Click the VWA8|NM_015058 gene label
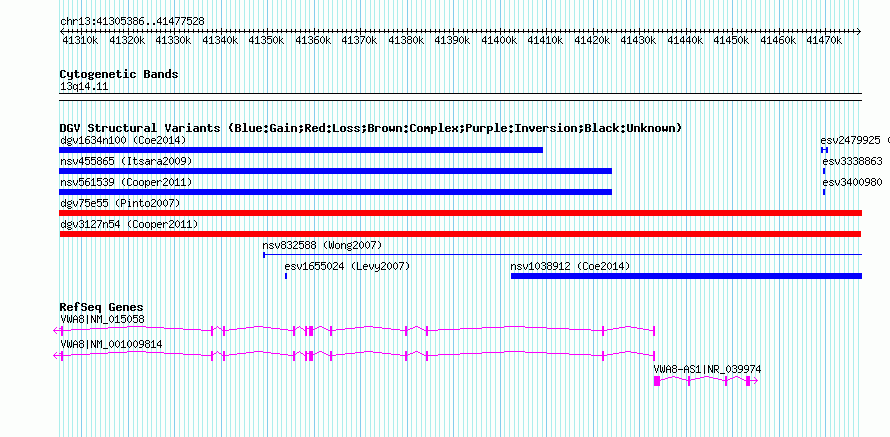The image size is (890, 437). (x=103, y=320)
